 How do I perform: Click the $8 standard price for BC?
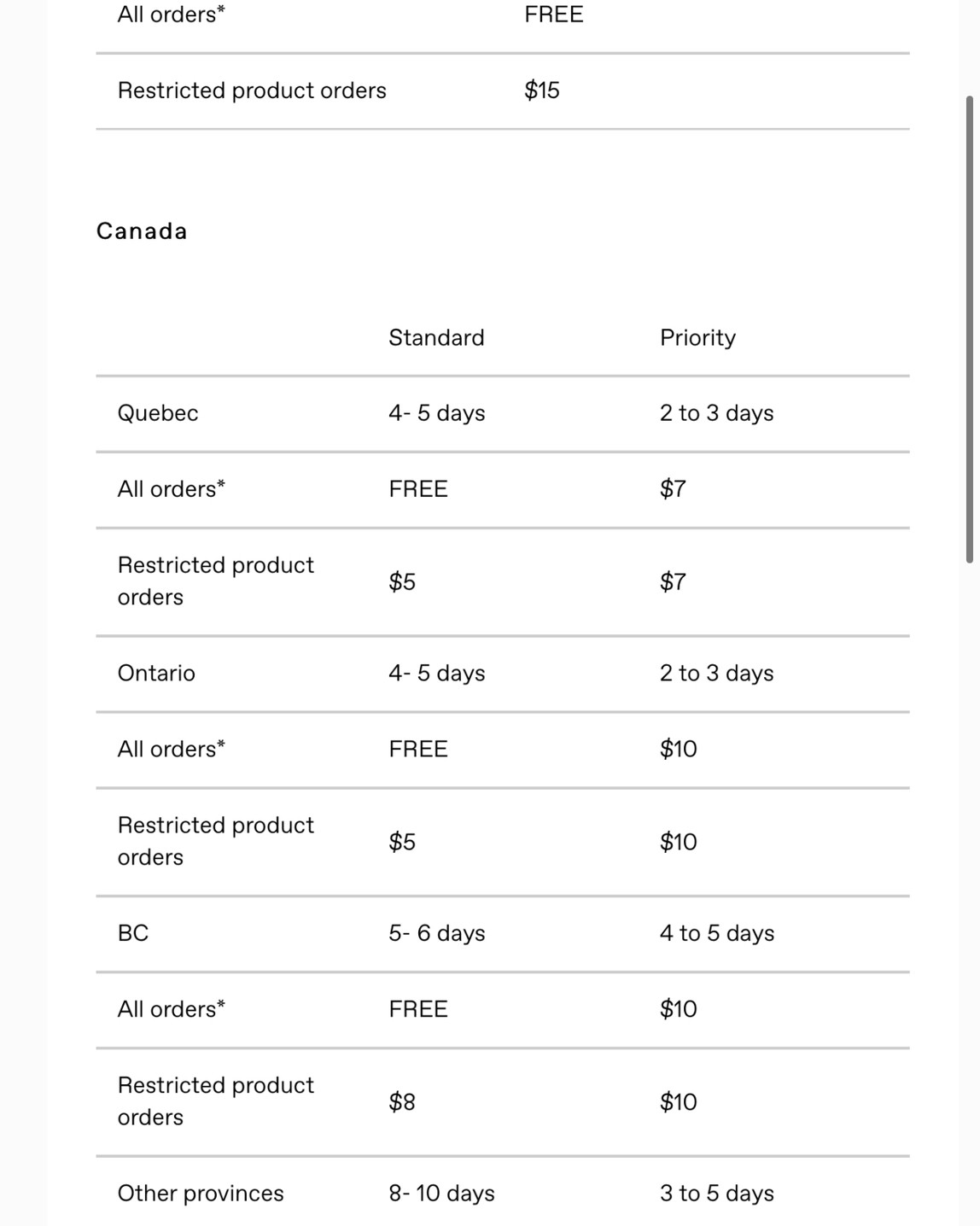[x=402, y=1102]
